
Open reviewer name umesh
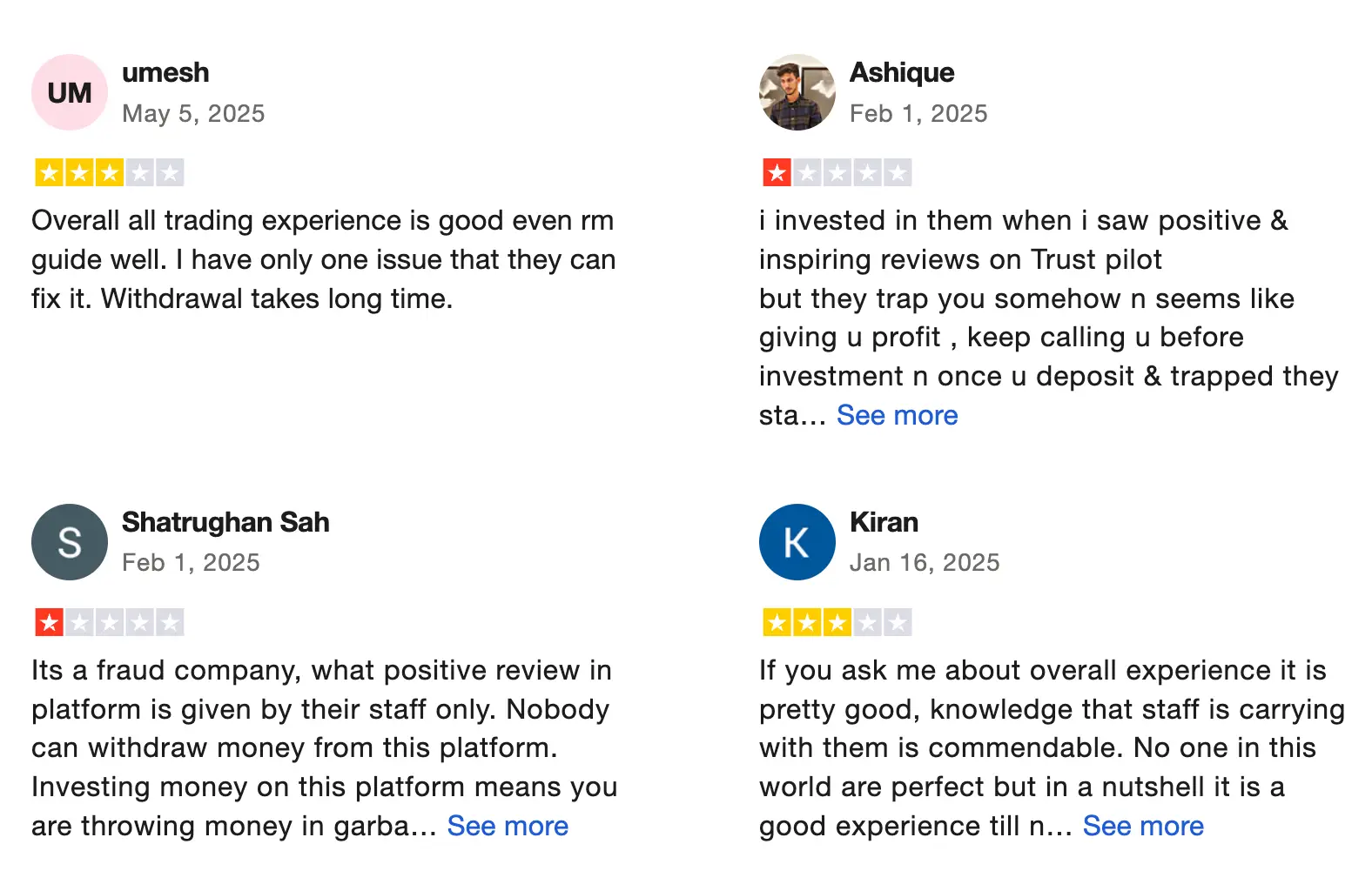coord(165,72)
